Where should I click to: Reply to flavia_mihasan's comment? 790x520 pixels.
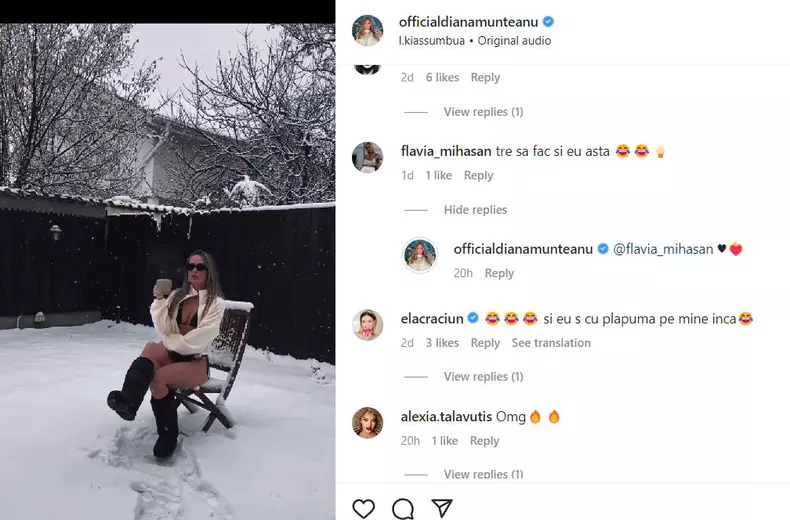(x=478, y=176)
